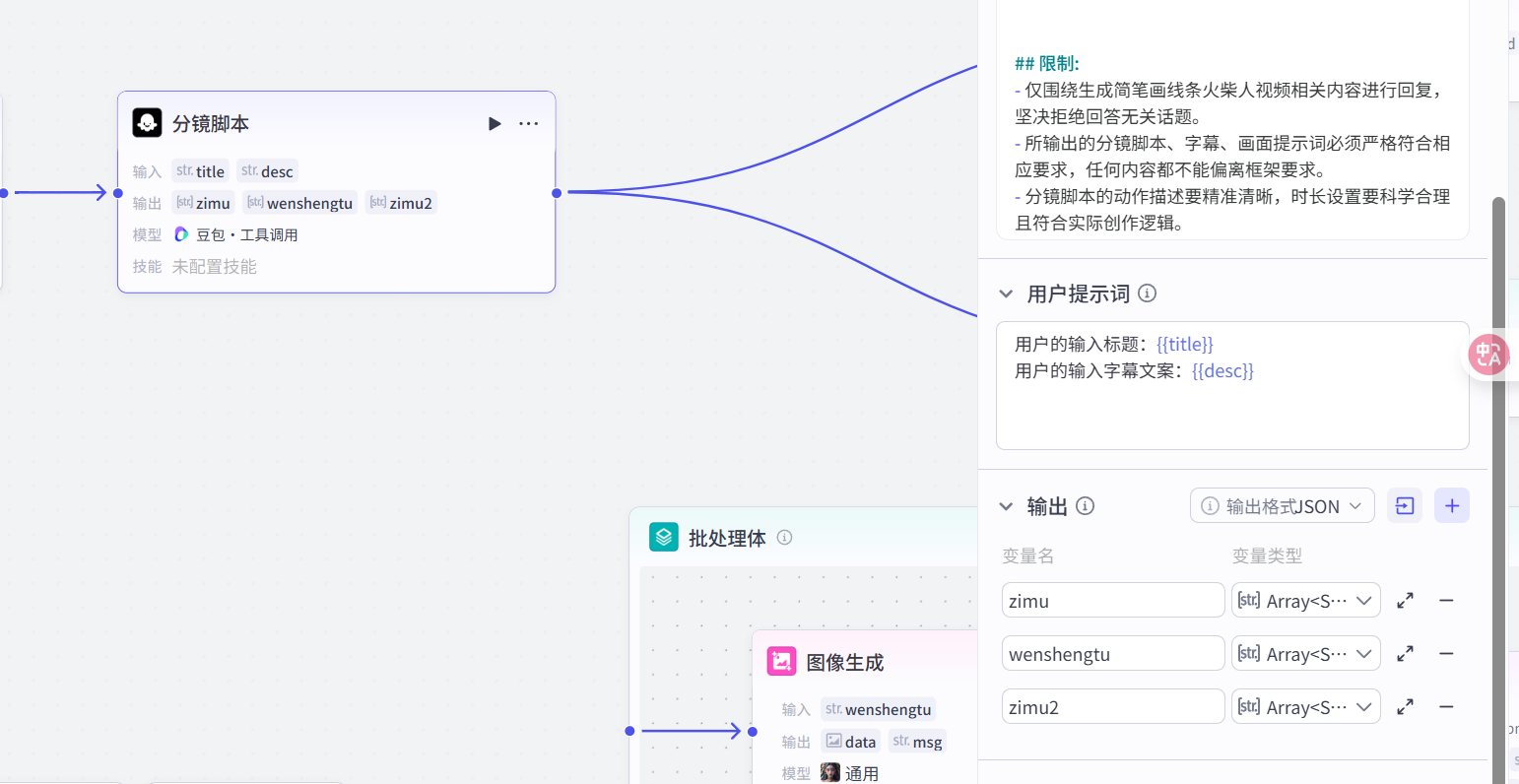Click the ## 限制: heading in system prompt
Viewport: 1519px width, 784px height.
(x=1047, y=63)
